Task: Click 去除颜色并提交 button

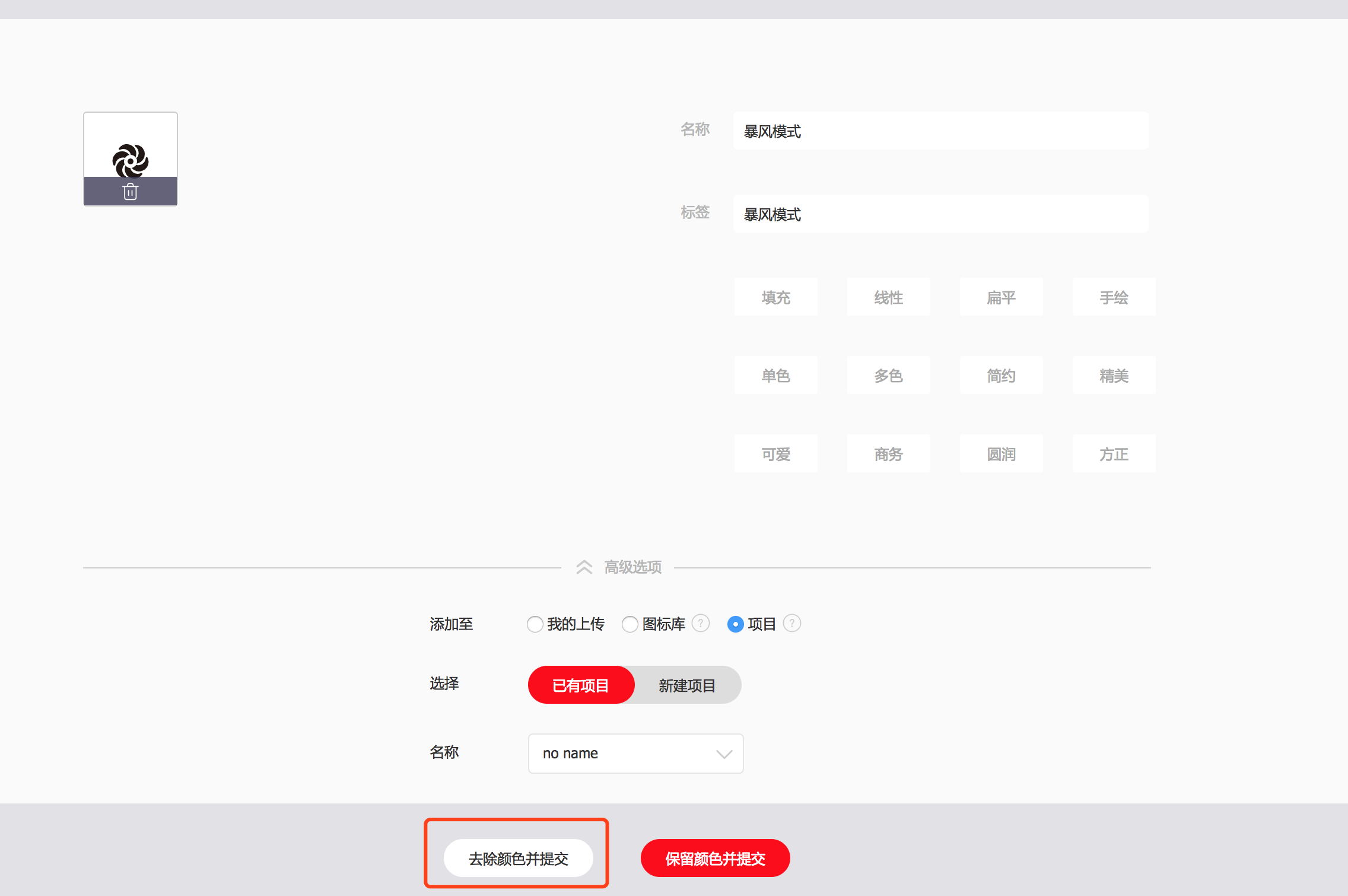Action: click(518, 859)
